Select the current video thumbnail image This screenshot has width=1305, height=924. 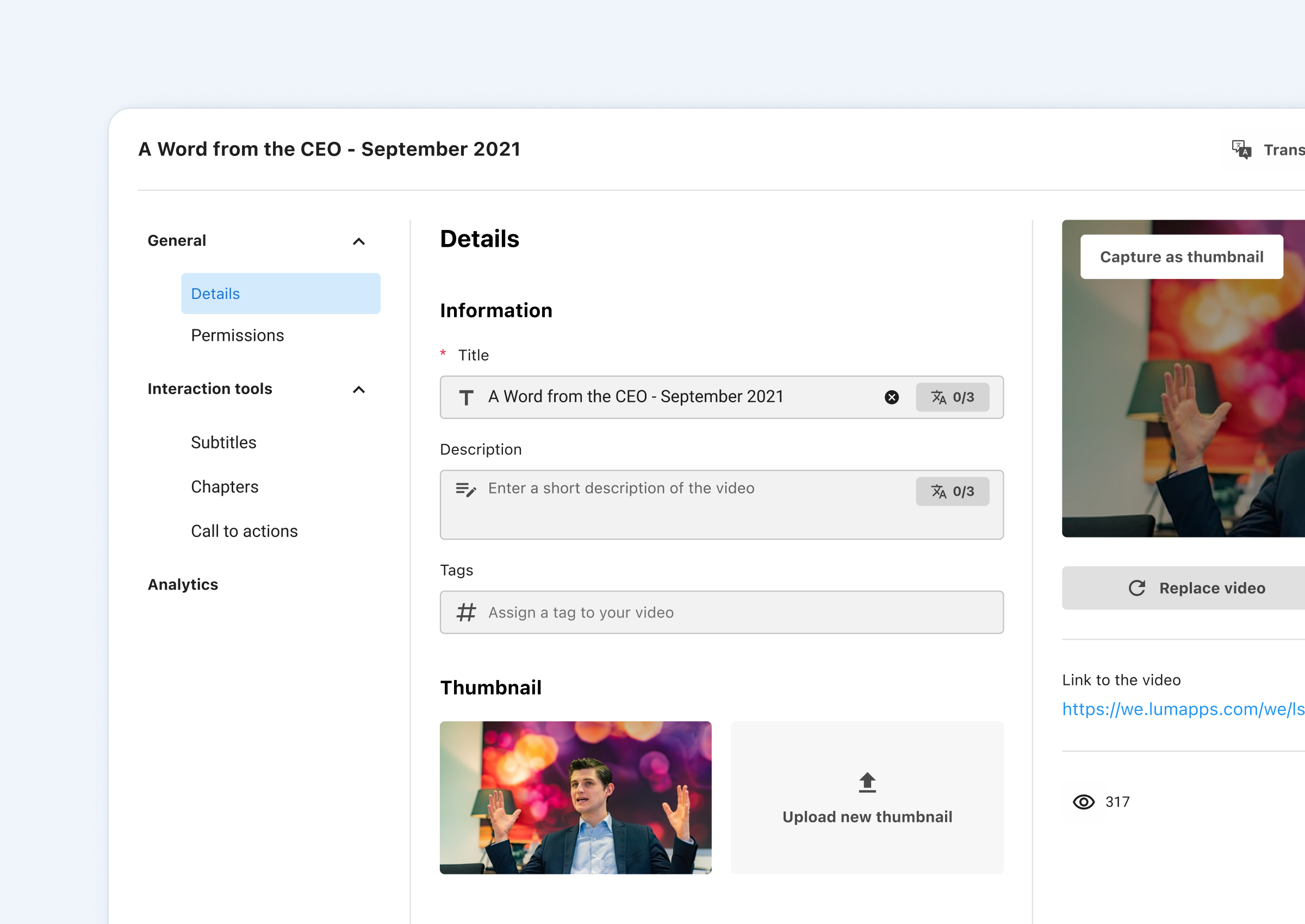point(575,798)
